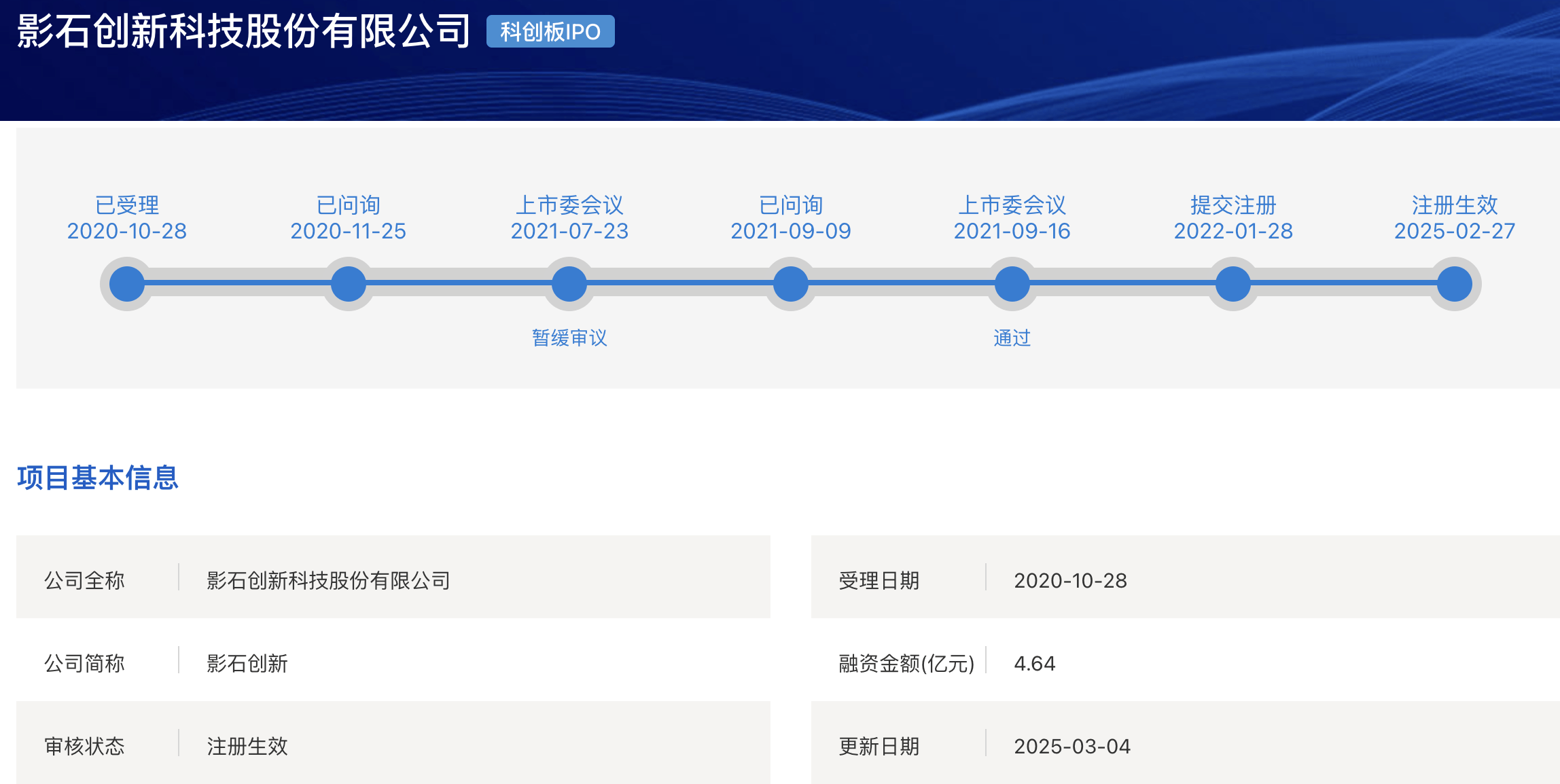
Task: Click the 审核状态 value 注册生效
Action: [x=247, y=746]
